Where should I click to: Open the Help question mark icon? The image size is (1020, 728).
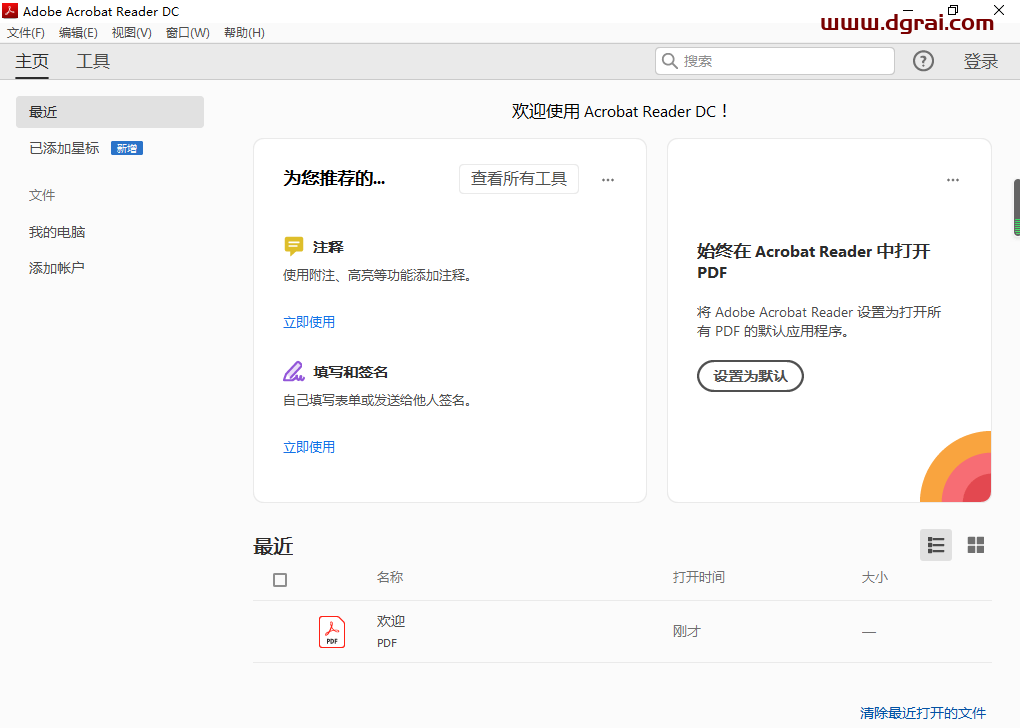coord(922,61)
